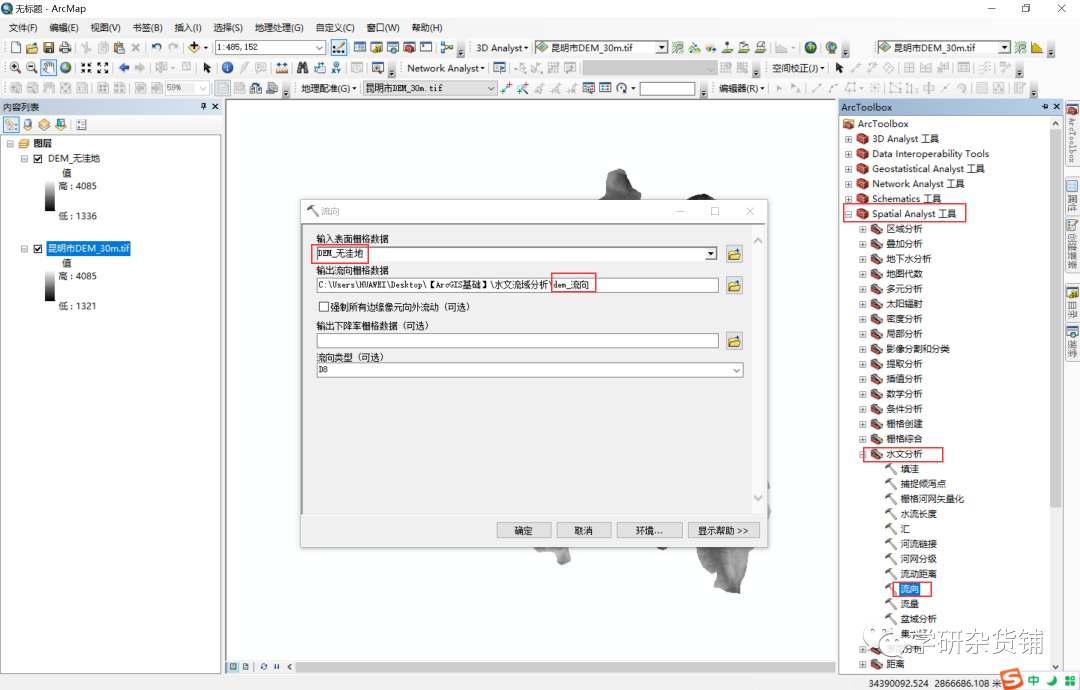
Task: Open the 3D Analyst menu dropdown
Action: (502, 48)
